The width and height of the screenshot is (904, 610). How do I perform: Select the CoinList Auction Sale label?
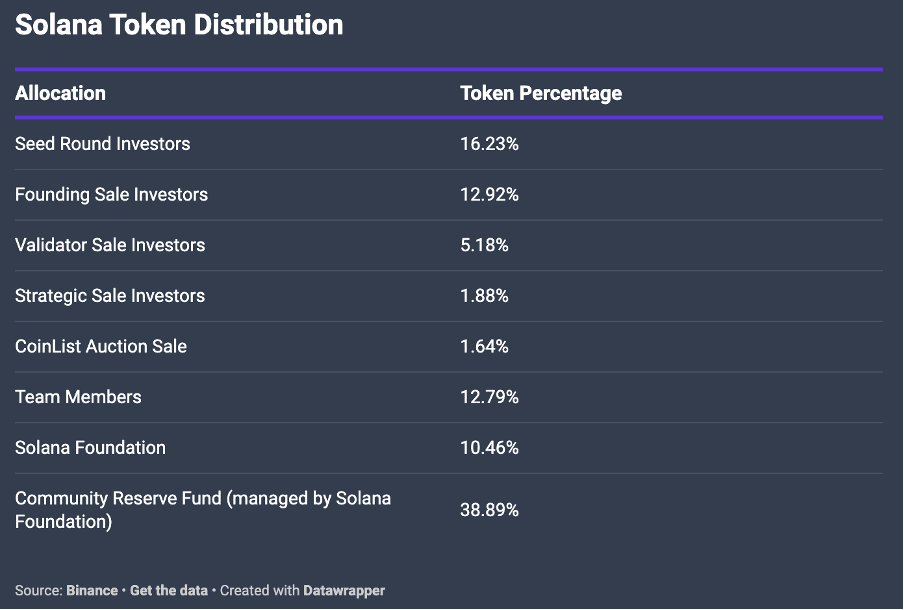(x=101, y=347)
